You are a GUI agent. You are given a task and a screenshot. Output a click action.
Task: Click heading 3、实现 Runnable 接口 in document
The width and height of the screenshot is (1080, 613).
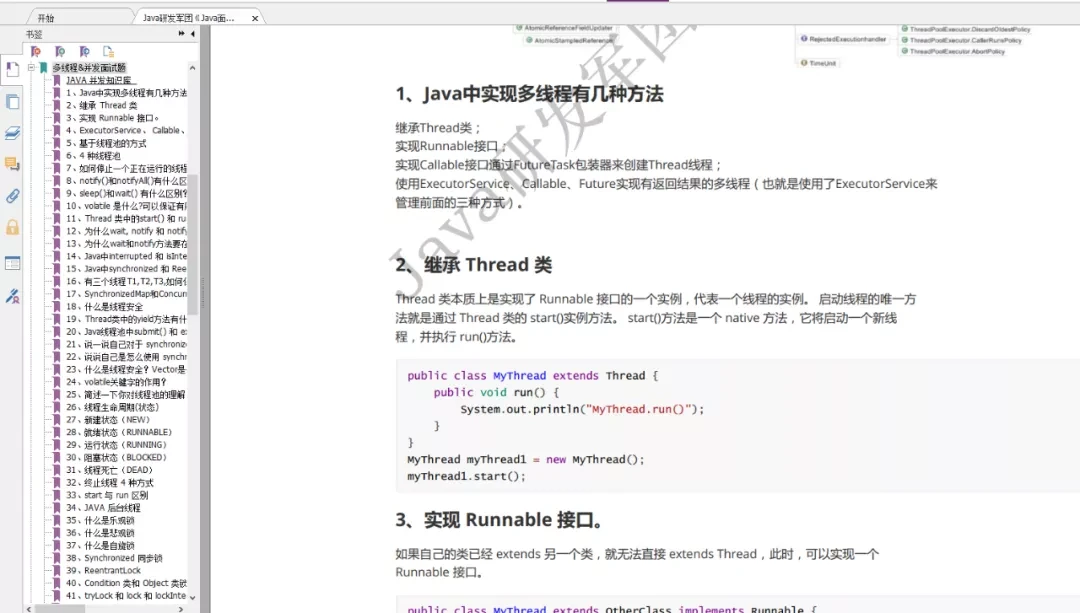(x=499, y=520)
